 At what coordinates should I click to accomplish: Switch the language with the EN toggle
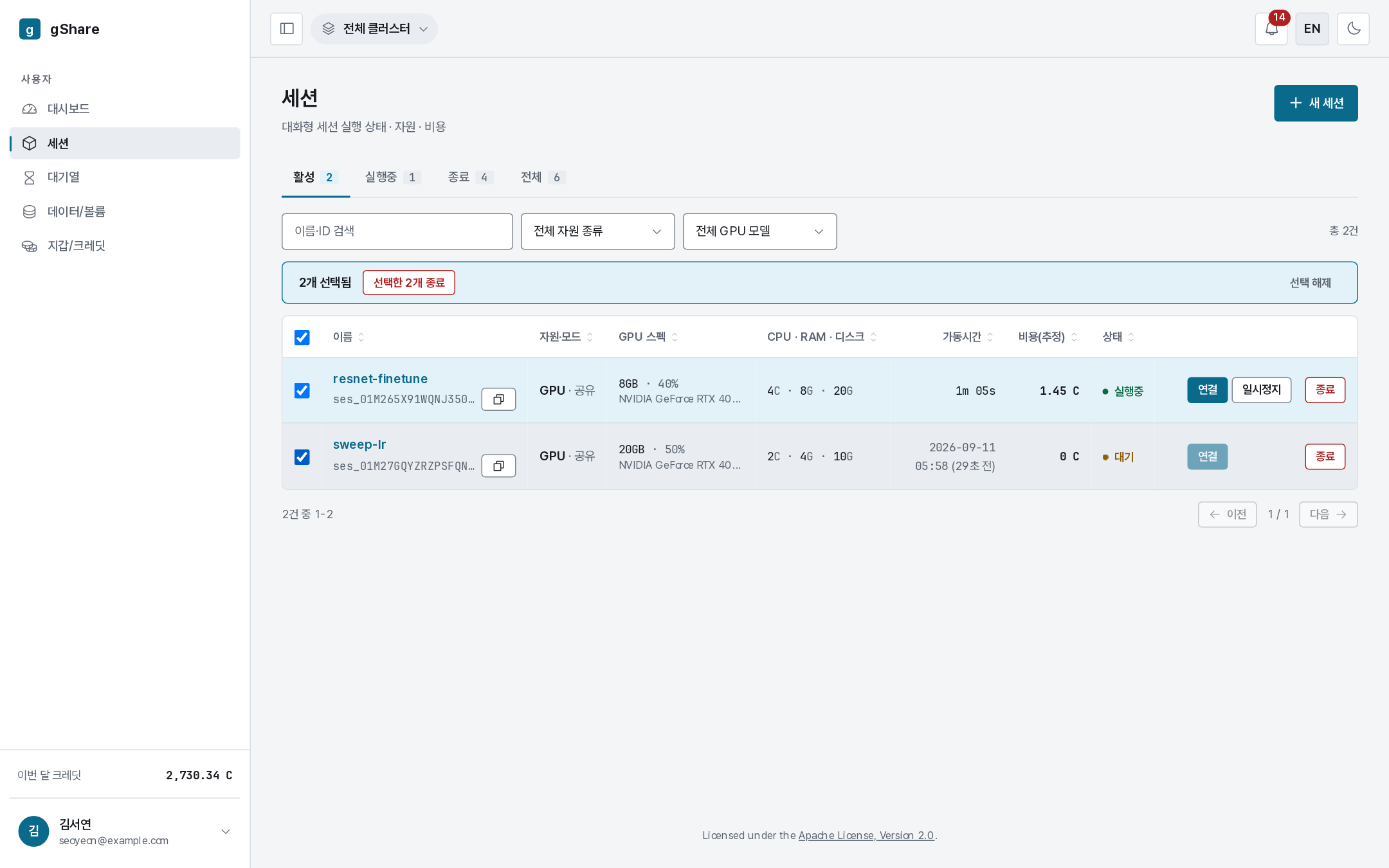pyautogui.click(x=1312, y=29)
